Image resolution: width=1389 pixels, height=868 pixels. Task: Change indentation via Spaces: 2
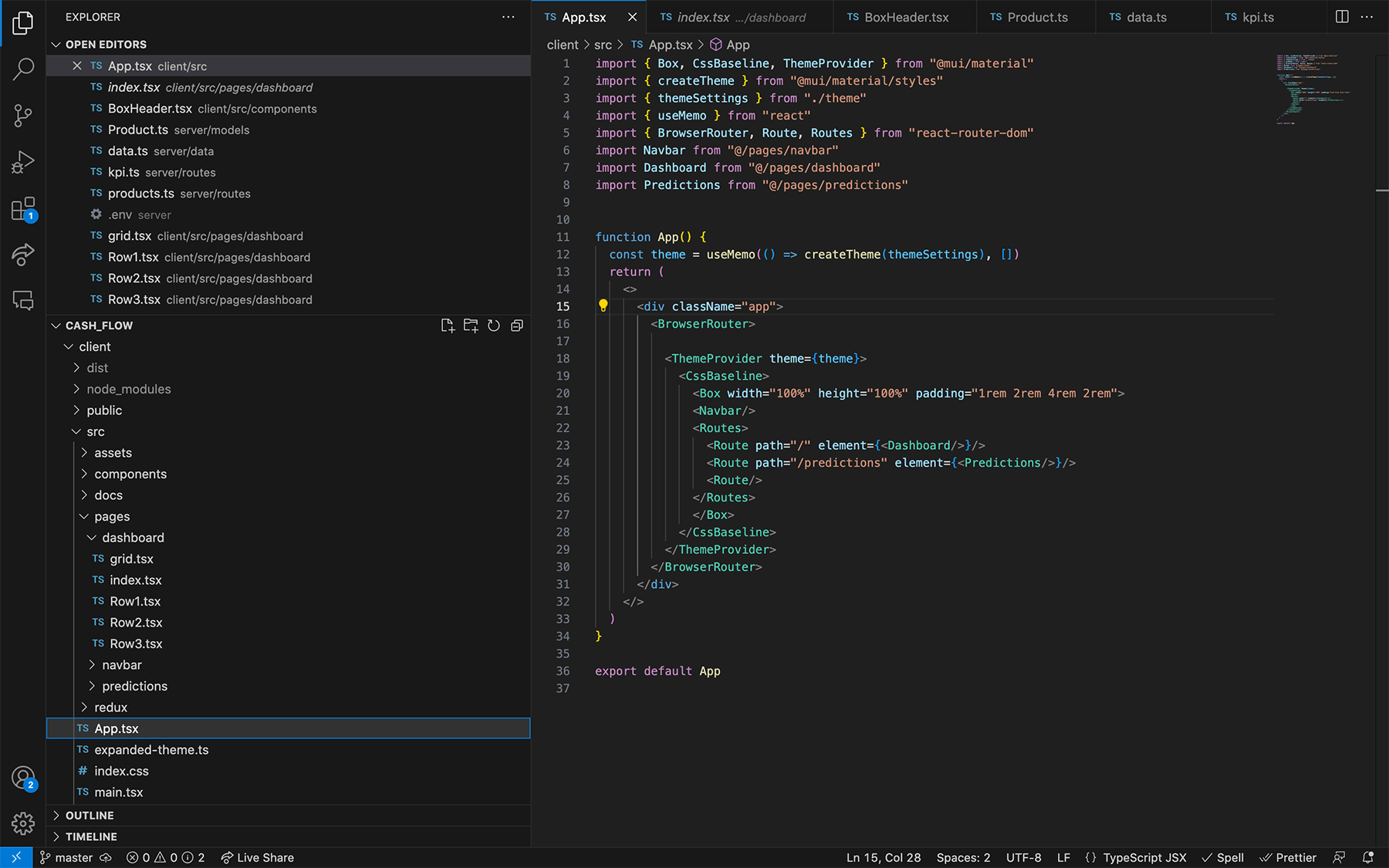tap(963, 857)
